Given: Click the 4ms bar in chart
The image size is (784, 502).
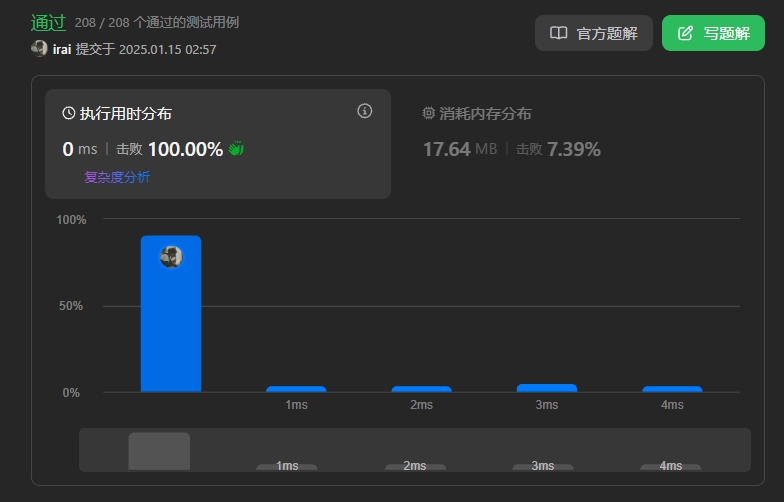Looking at the screenshot, I should pos(672,389).
